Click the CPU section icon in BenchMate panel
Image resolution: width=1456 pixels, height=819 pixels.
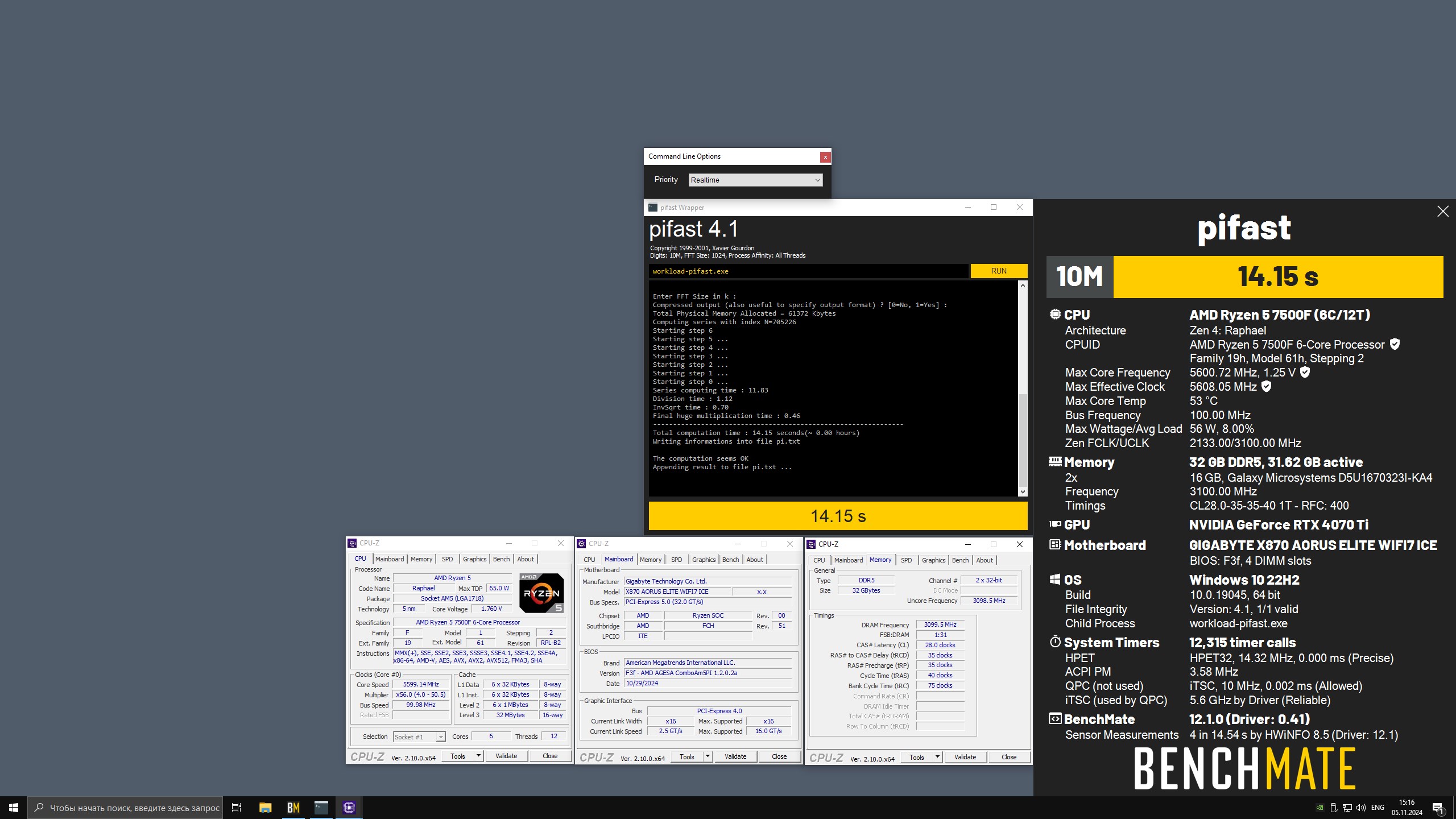point(1055,315)
